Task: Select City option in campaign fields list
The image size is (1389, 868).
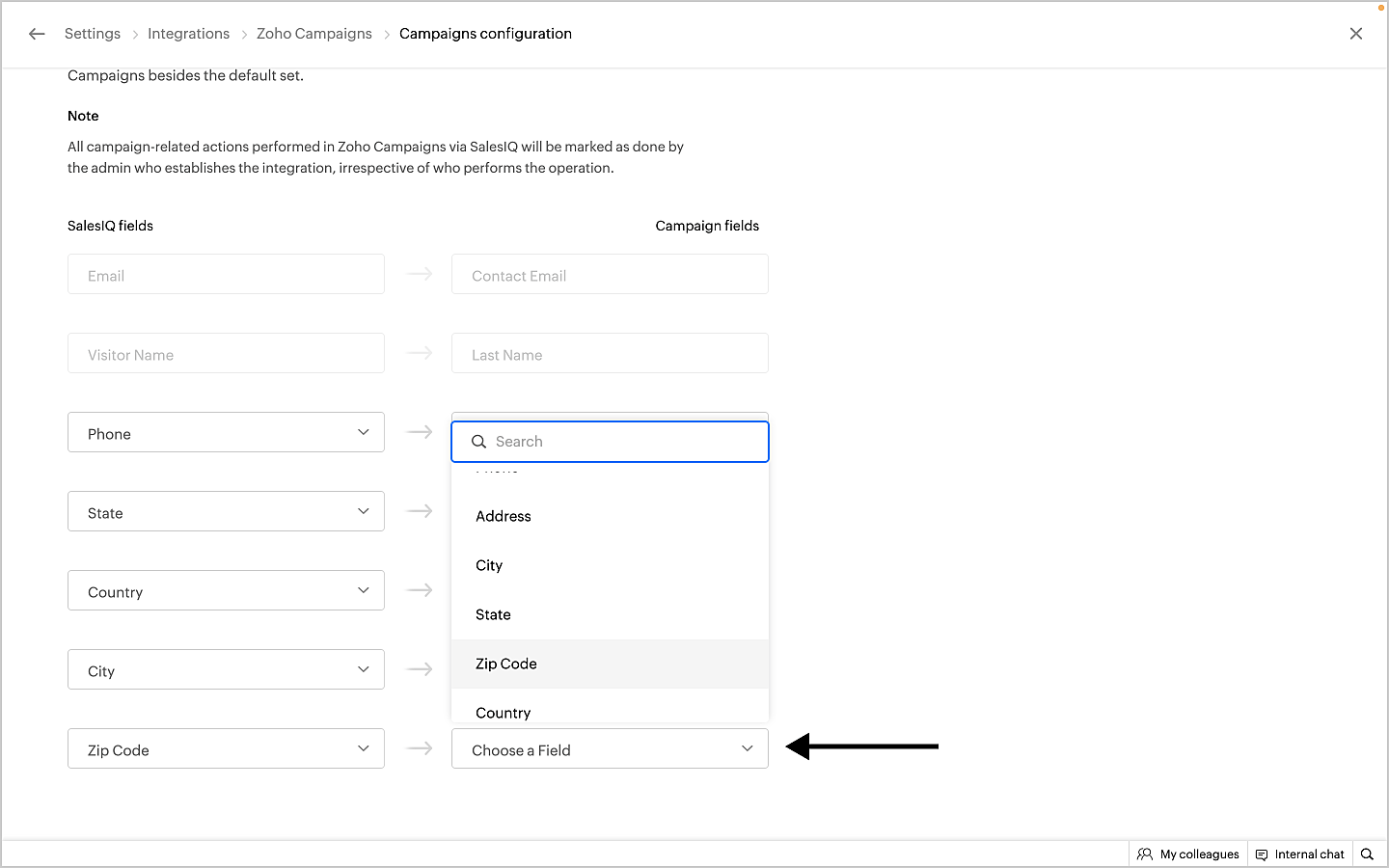Action: (x=489, y=566)
